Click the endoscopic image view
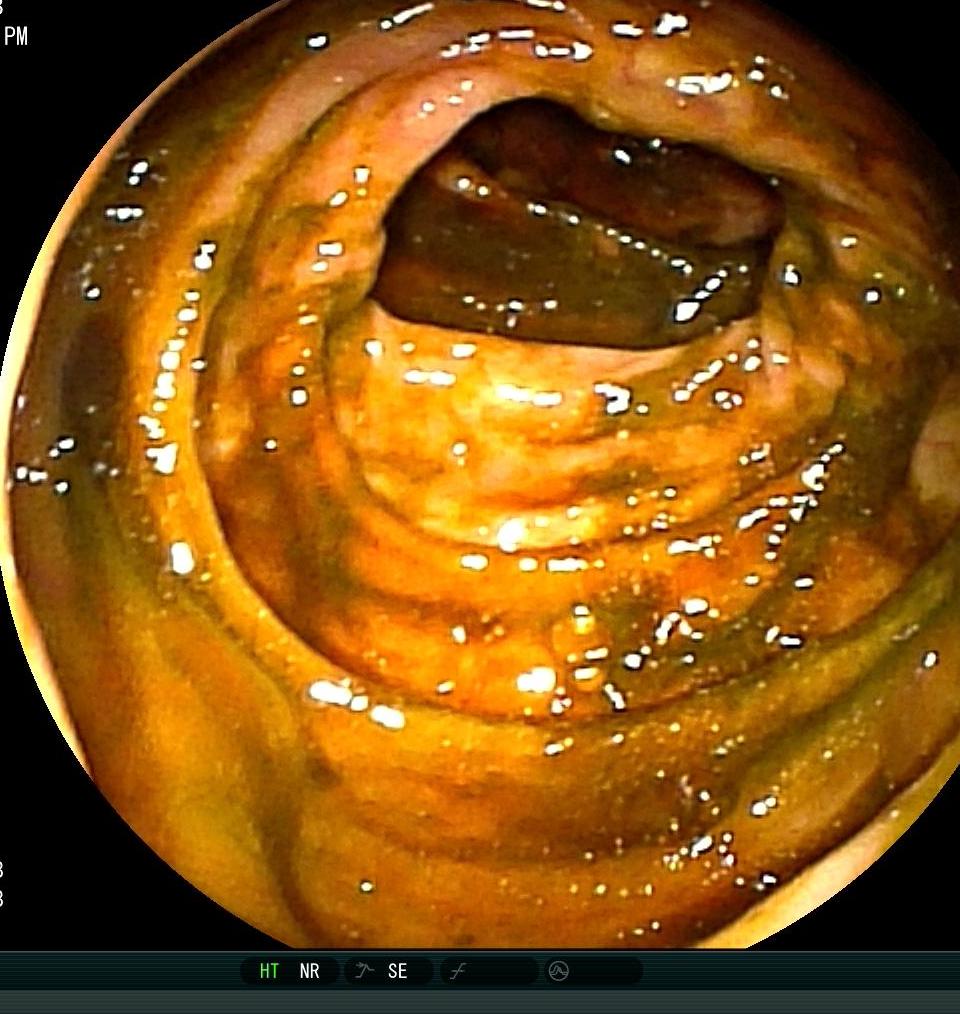960x1014 pixels. coord(480,474)
